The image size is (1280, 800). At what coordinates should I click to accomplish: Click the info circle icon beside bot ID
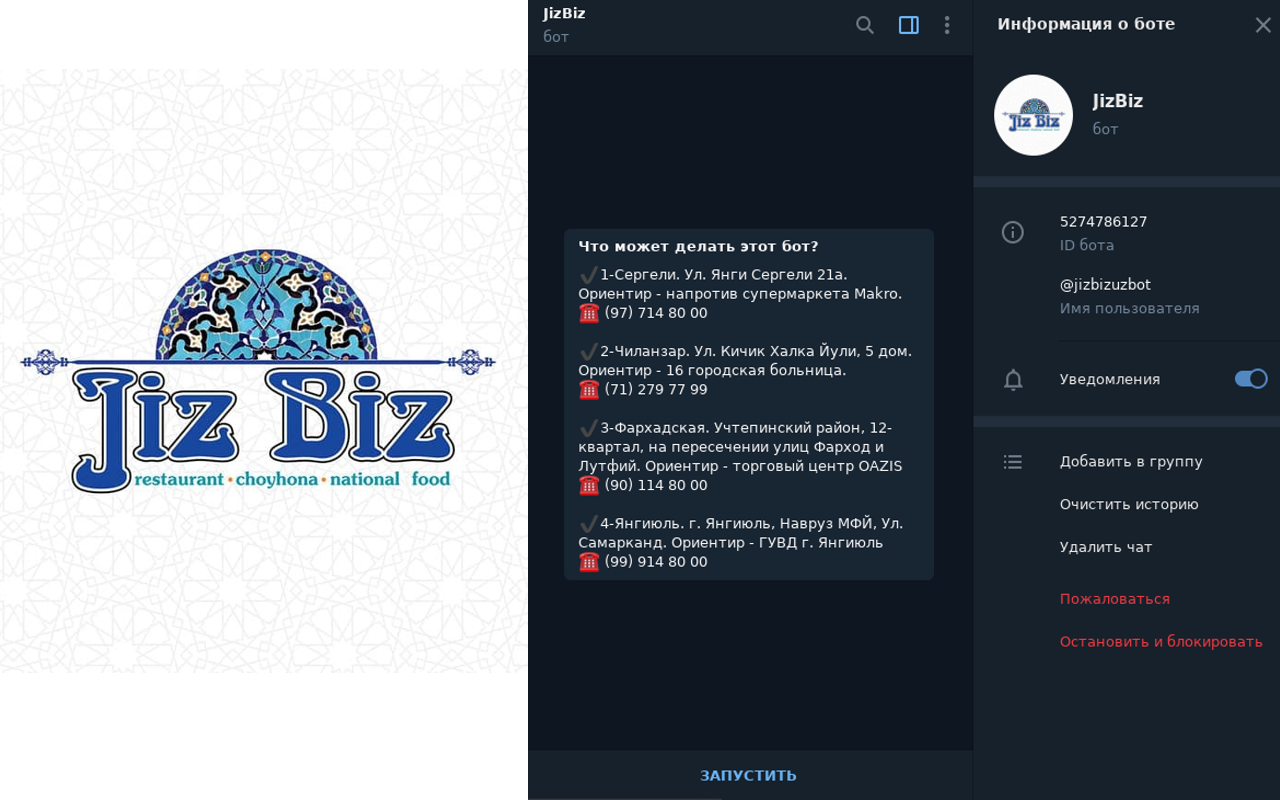[x=1013, y=232]
